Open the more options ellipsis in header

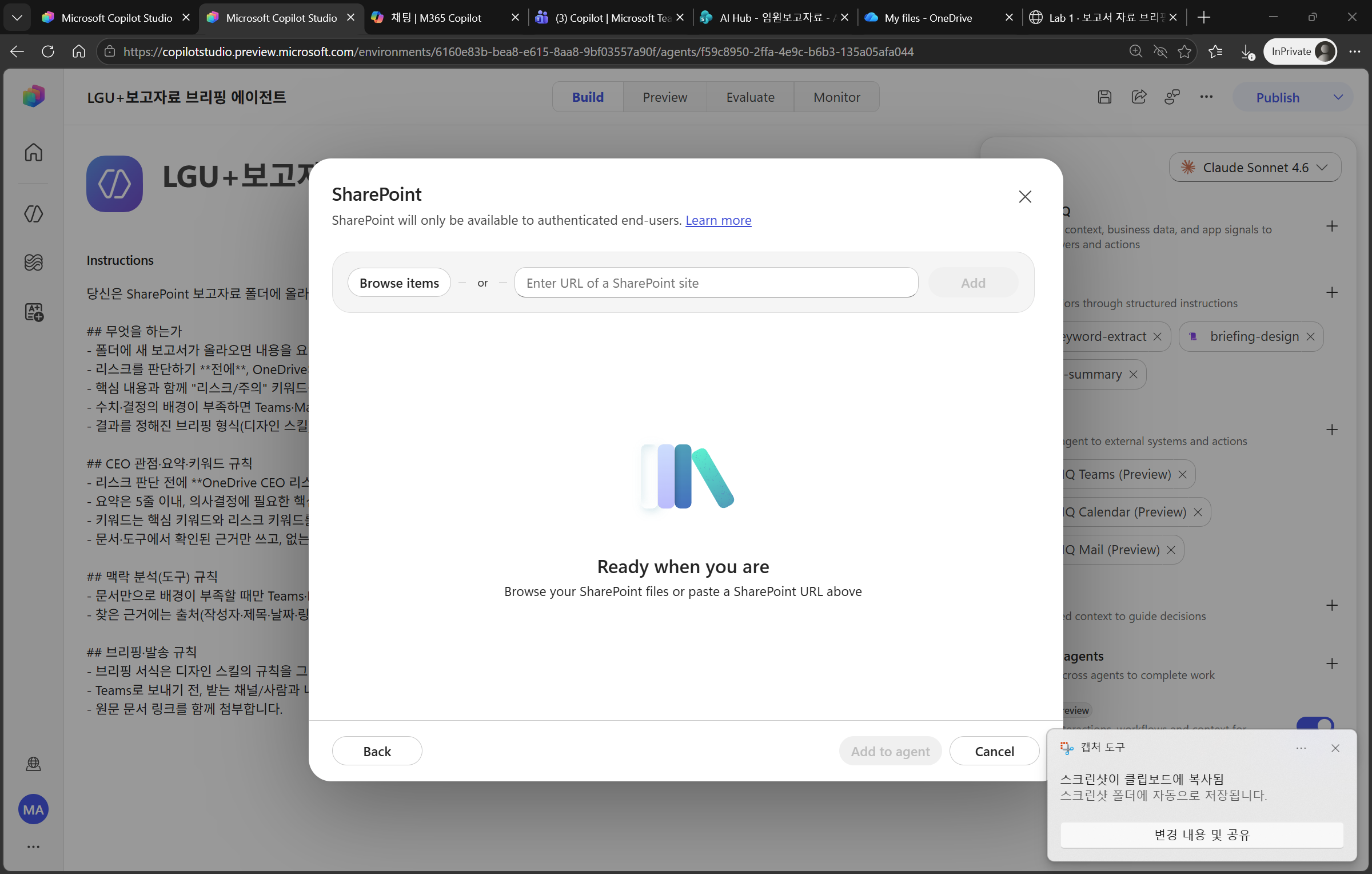point(1206,97)
